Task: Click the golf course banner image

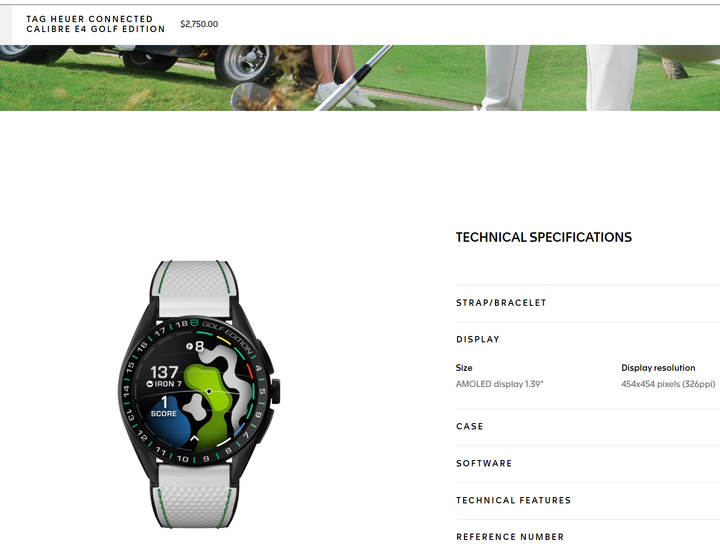Action: tap(360, 78)
